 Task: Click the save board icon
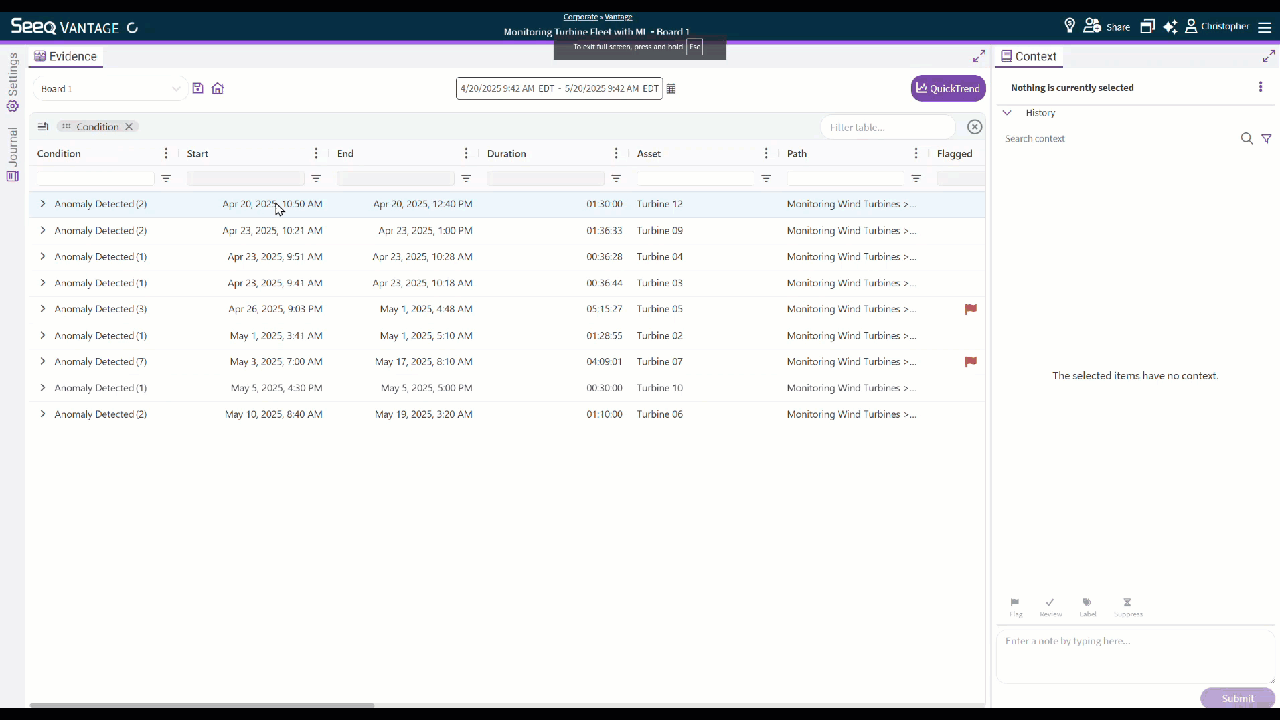[198, 88]
